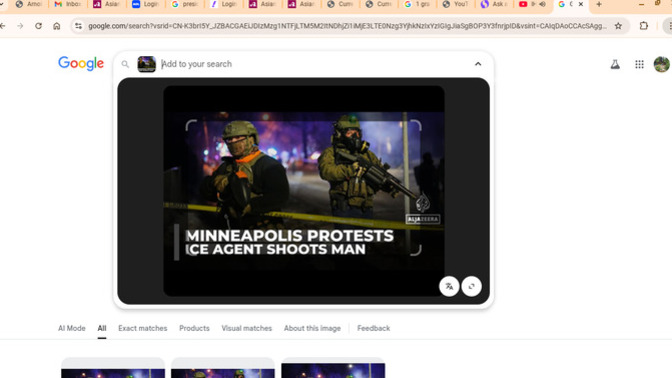672x378 pixels.
Task: Click the browser forward arrow
Action: [20, 26]
